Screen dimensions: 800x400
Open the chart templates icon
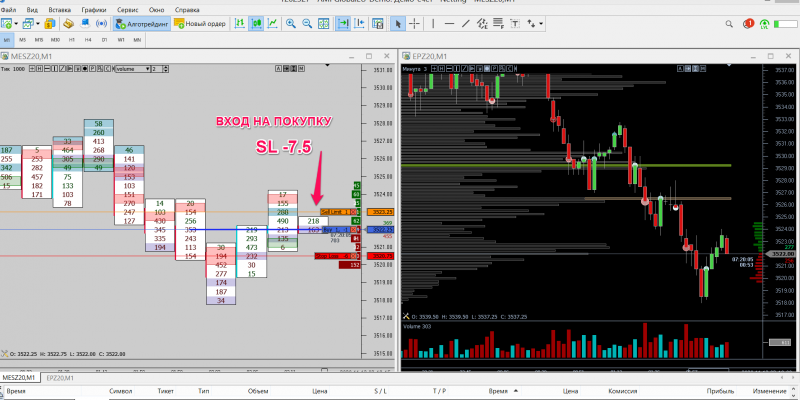tap(378, 23)
